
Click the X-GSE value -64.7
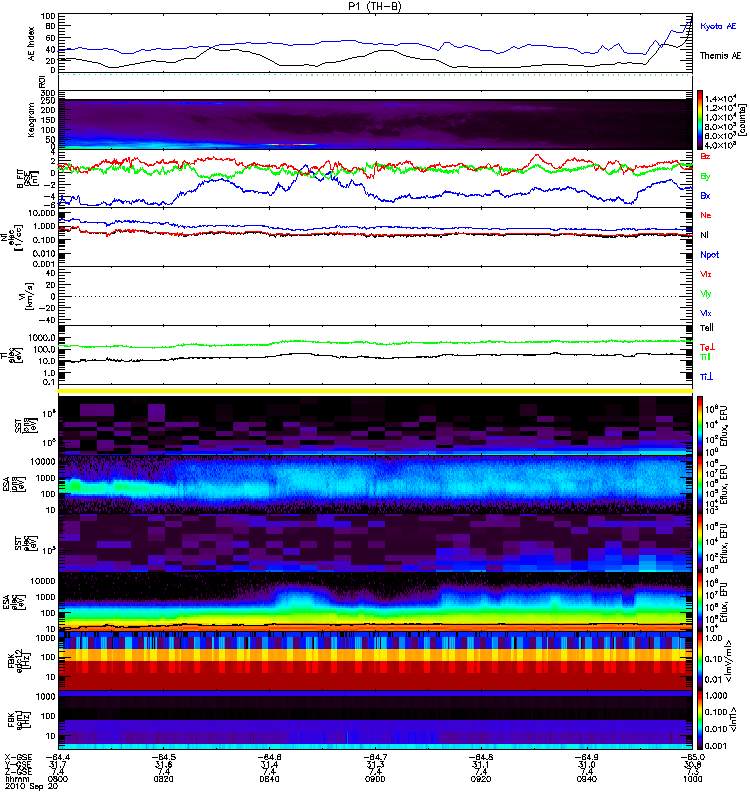coord(375,757)
